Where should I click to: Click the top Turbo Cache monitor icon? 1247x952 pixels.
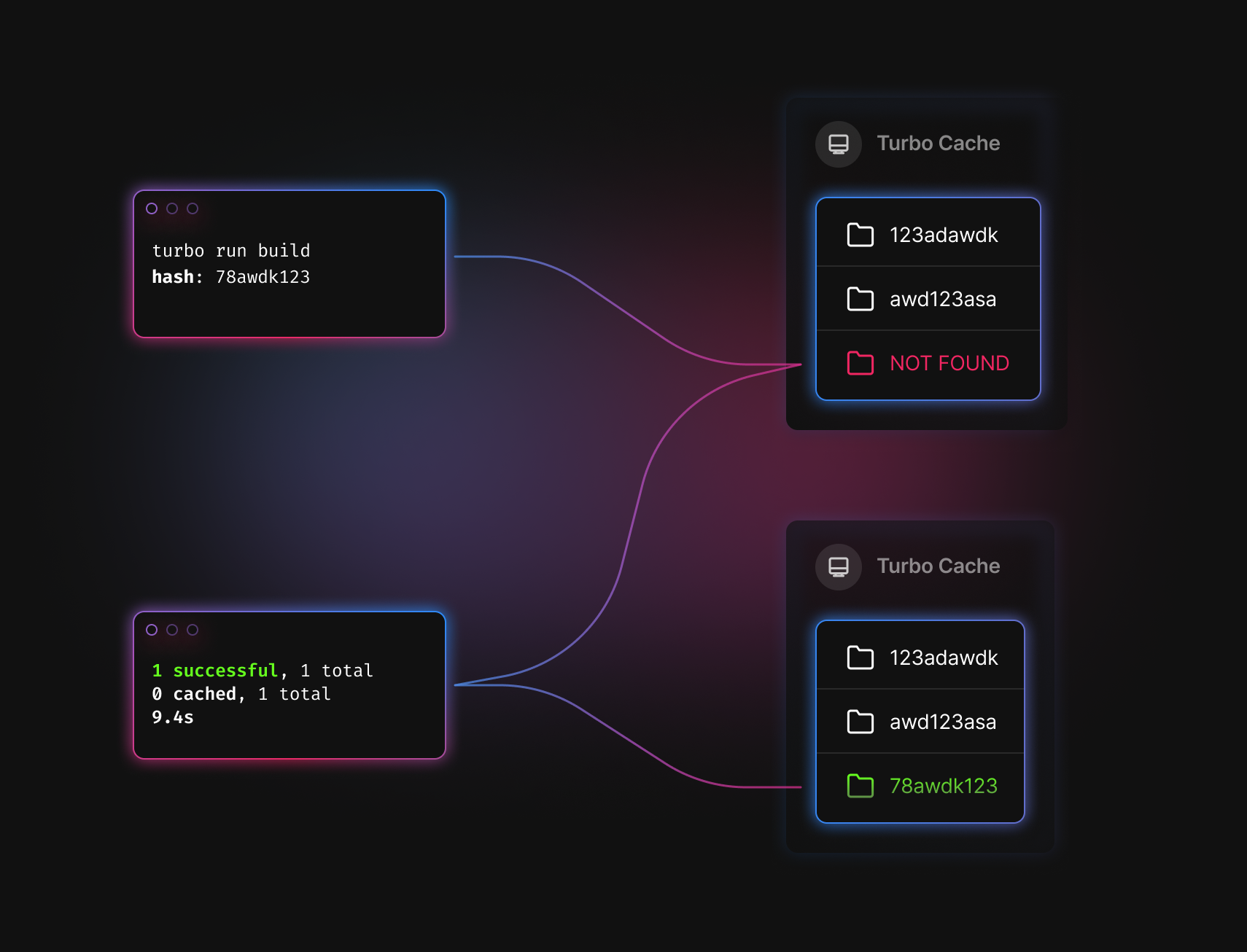[839, 144]
